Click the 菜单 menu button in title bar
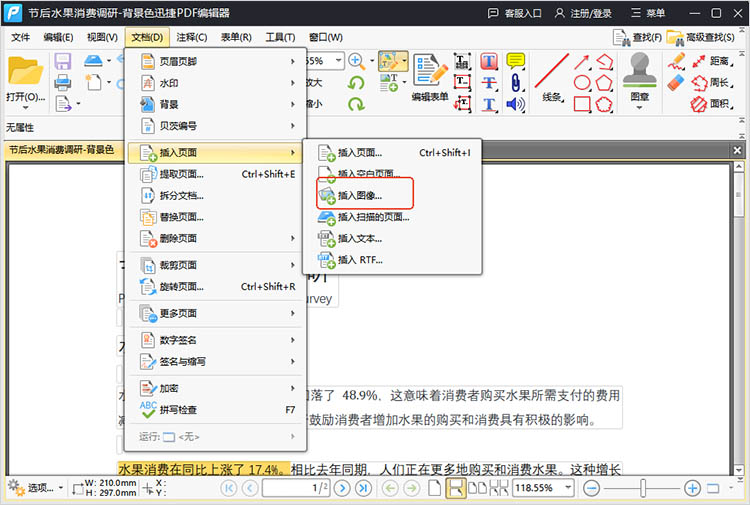This screenshot has width=750, height=505. (x=648, y=13)
